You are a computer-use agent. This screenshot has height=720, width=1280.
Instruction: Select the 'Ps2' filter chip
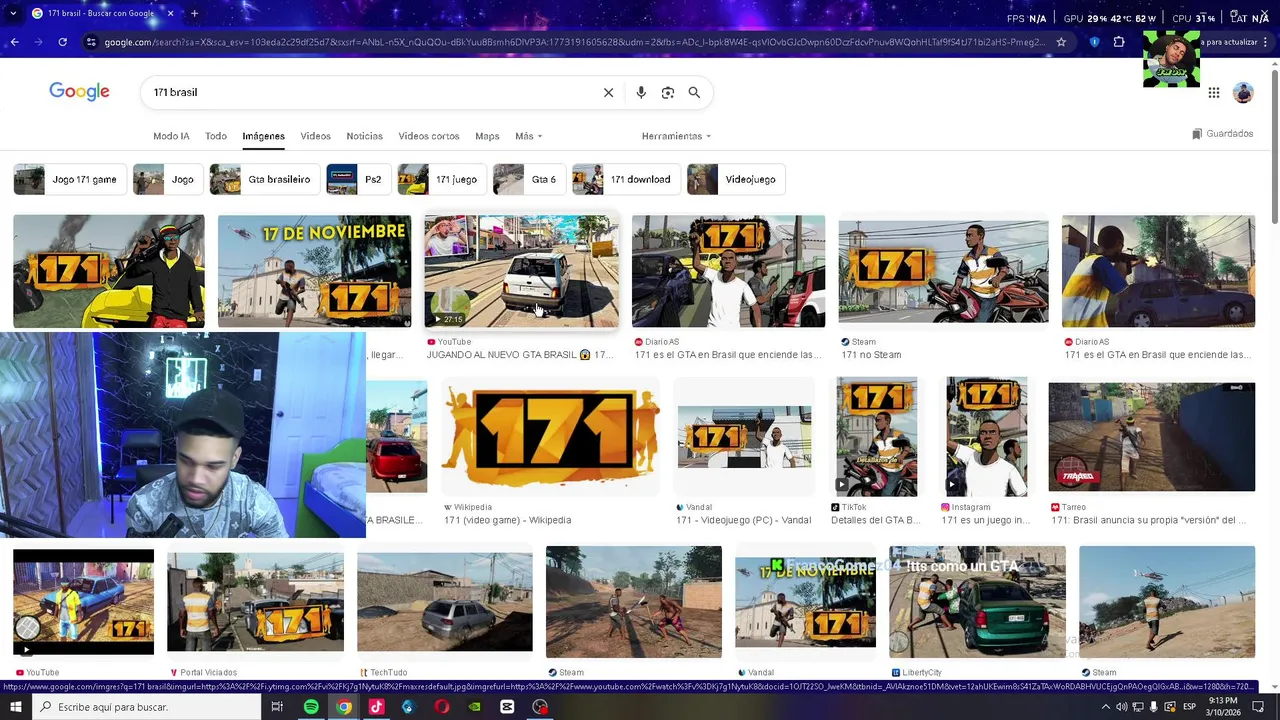358,179
